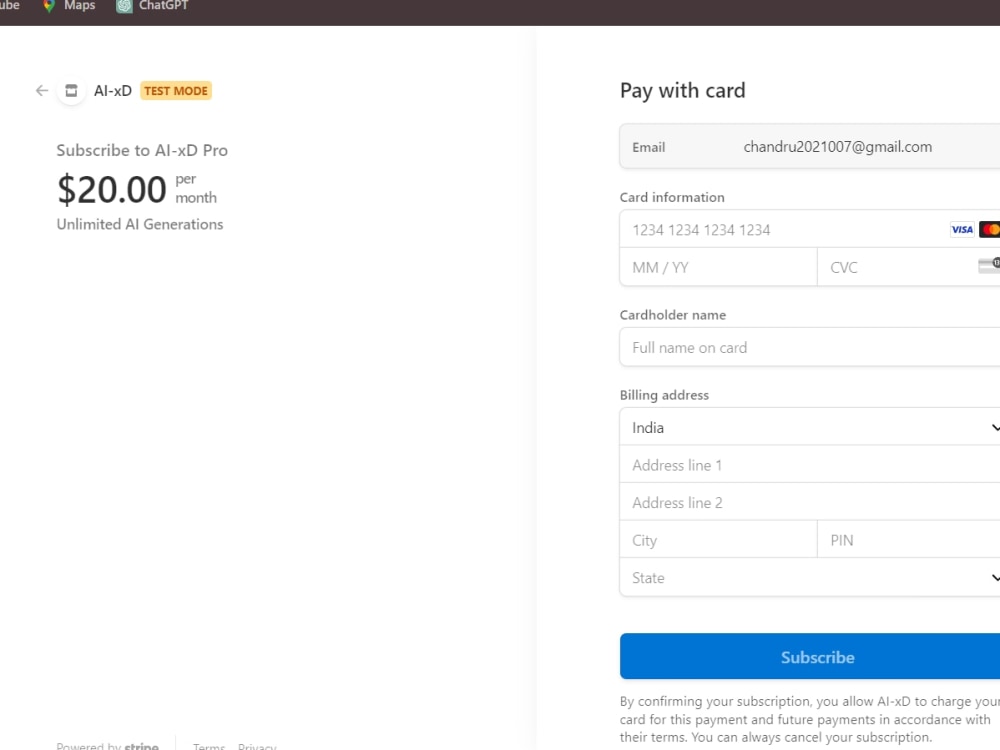The image size is (1000, 750).
Task: Open the ChatGPT bookmark
Action: pyautogui.click(x=152, y=6)
